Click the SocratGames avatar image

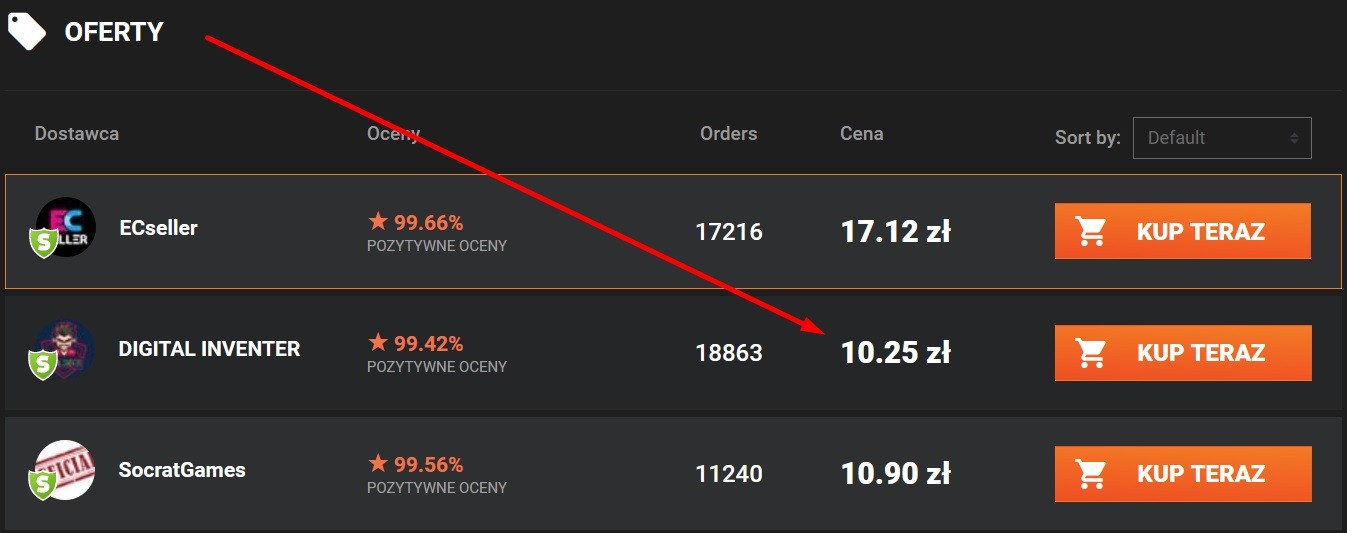(x=66, y=470)
